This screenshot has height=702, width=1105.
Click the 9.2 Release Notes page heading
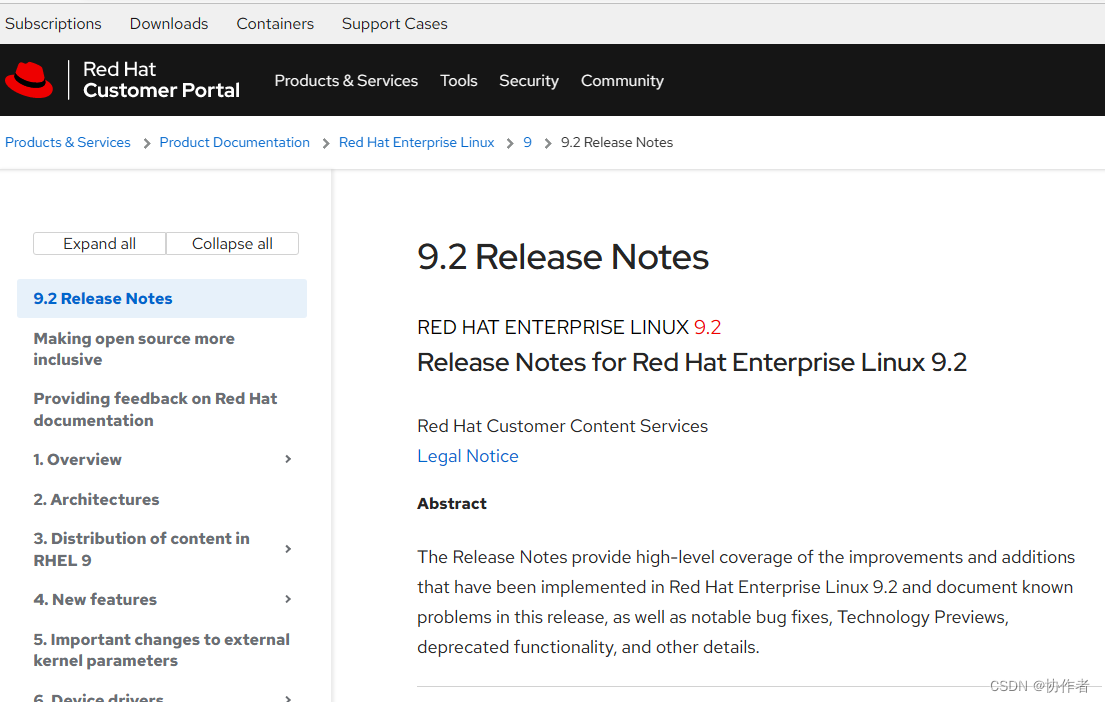[x=563, y=257]
